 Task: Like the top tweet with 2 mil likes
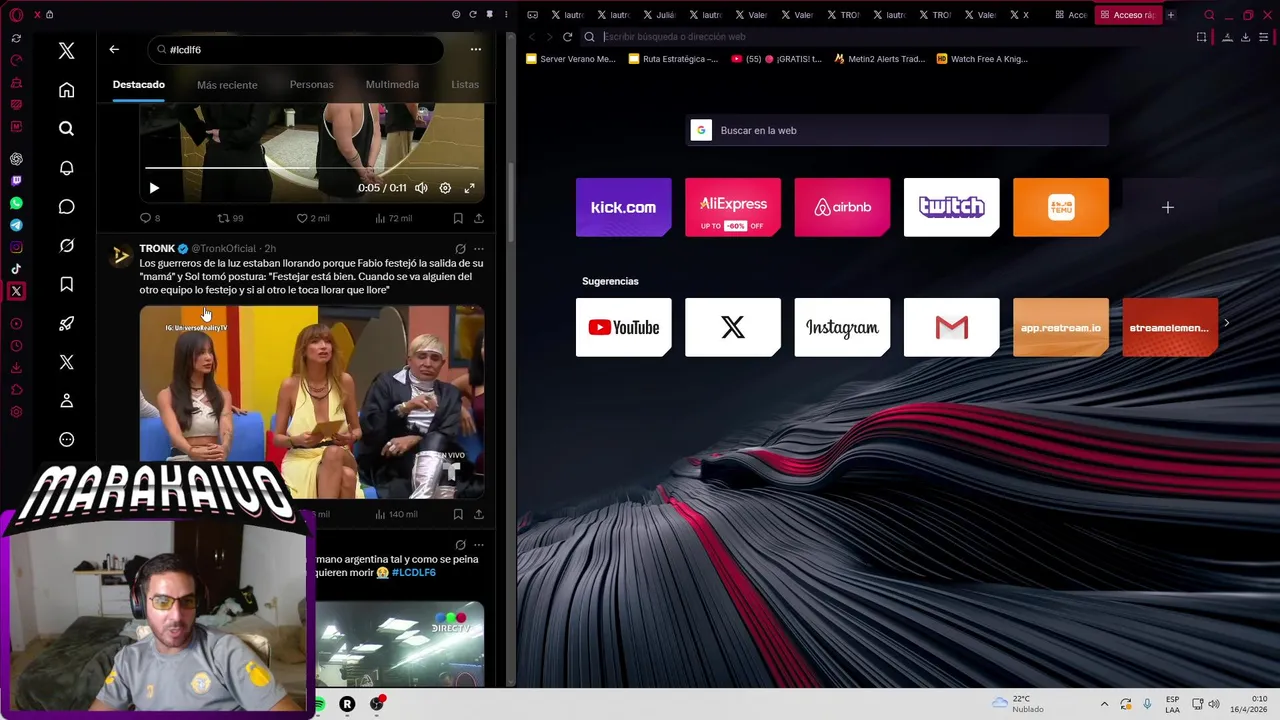click(x=313, y=218)
